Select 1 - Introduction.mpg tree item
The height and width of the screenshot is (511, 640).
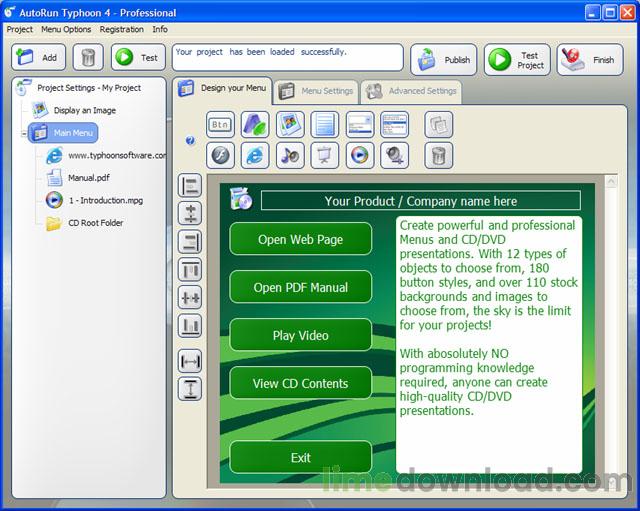[105, 200]
